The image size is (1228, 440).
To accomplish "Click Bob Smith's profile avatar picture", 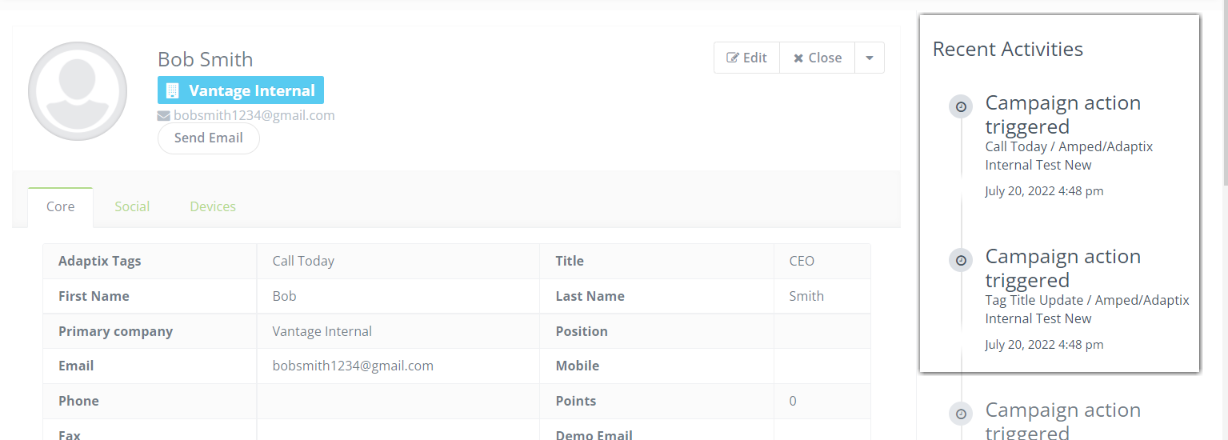I will 78,91.
